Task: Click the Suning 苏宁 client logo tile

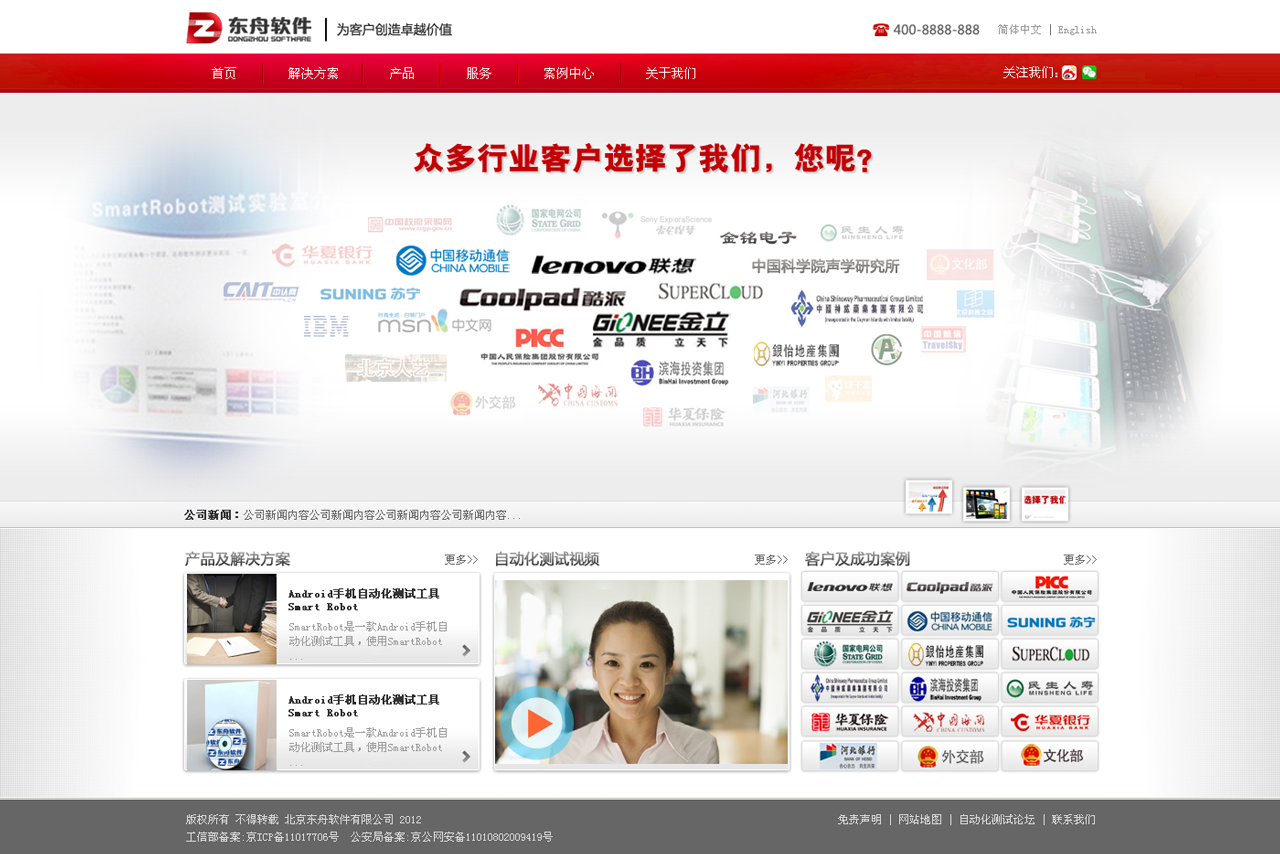Action: coord(1050,621)
